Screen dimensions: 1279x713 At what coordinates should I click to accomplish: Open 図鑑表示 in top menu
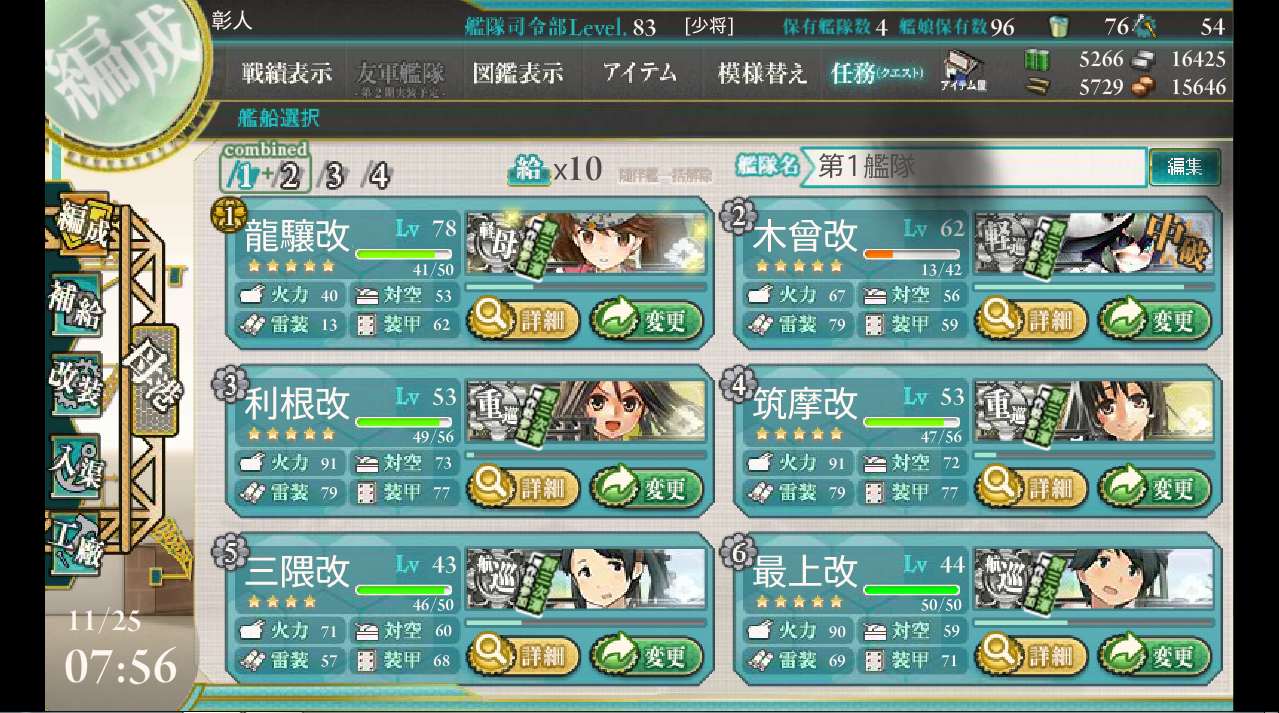[518, 73]
